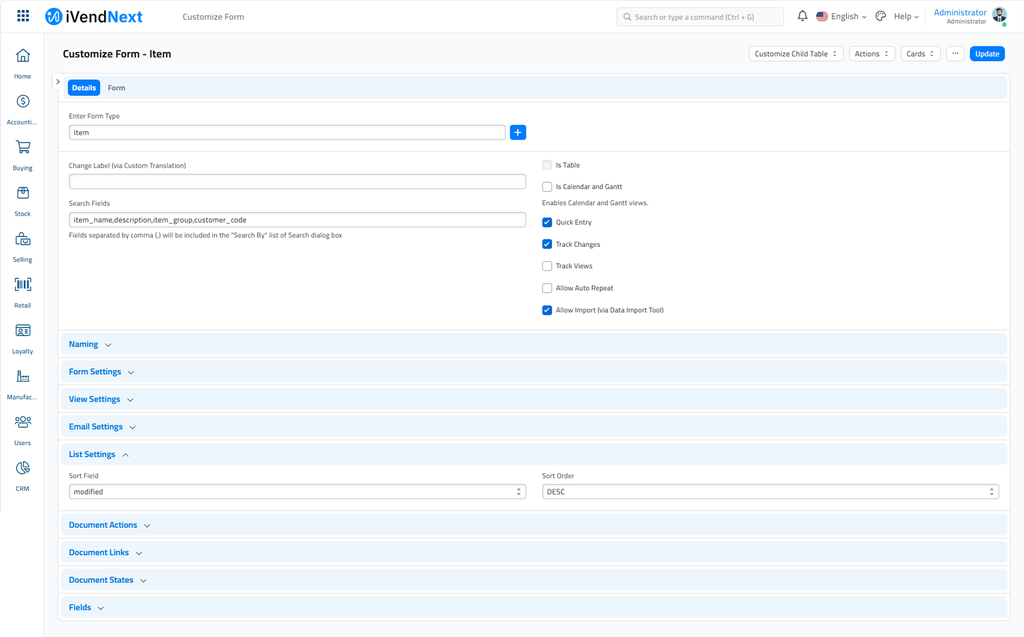Image resolution: width=1024 pixels, height=637 pixels.
Task: Uncheck the Quick Entry option
Action: (546, 222)
